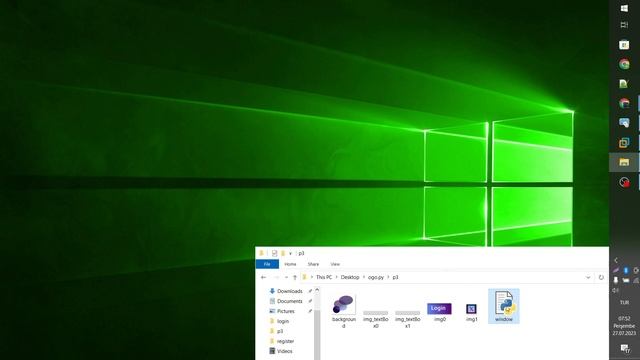Select the background image file
This screenshot has height=360, width=640.
(344, 311)
